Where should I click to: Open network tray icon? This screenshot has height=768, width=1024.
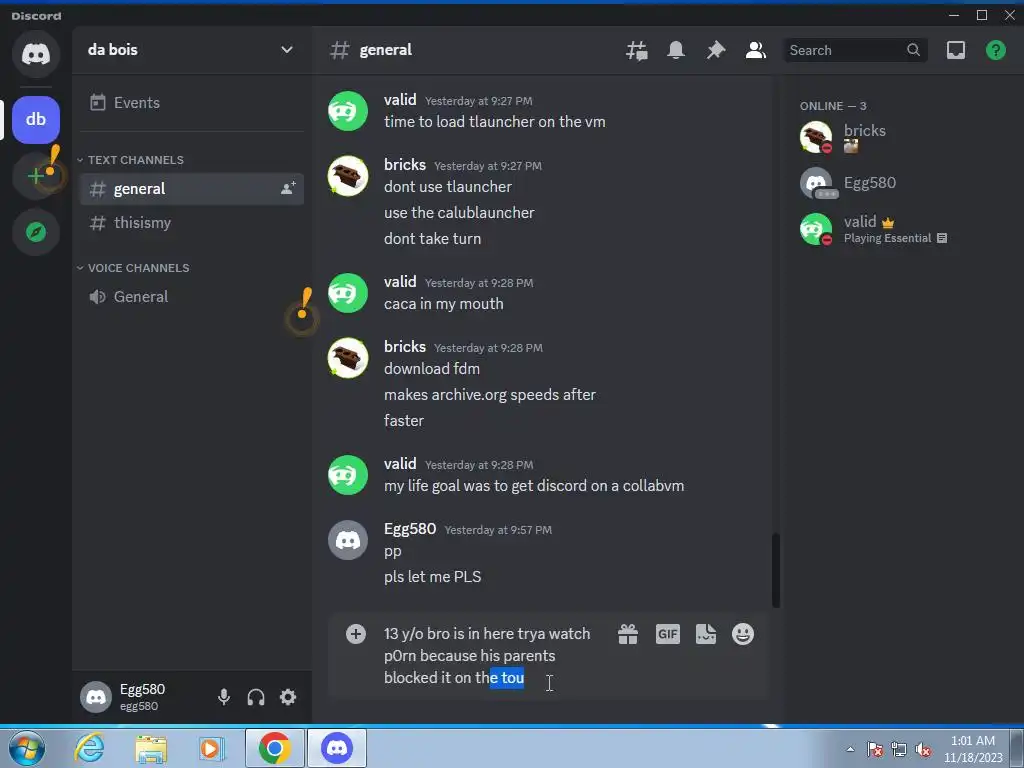point(899,749)
